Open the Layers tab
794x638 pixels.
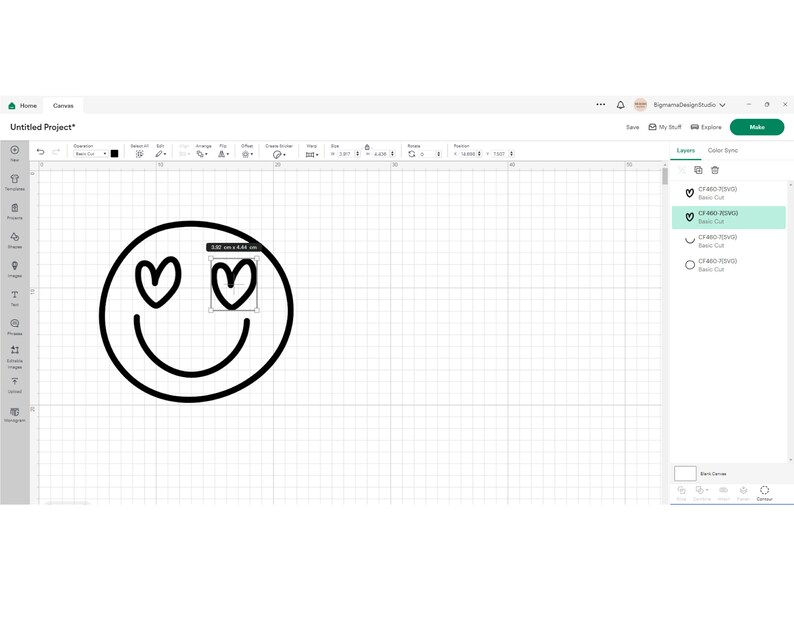[x=686, y=150]
